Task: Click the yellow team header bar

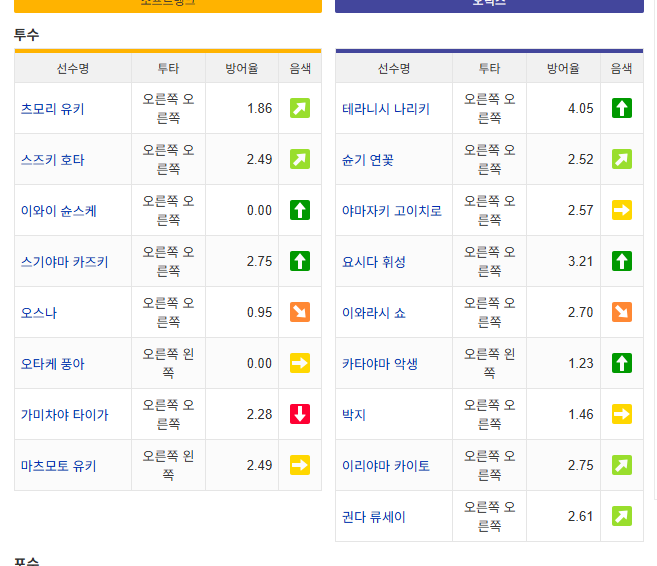Action: coord(168,6)
